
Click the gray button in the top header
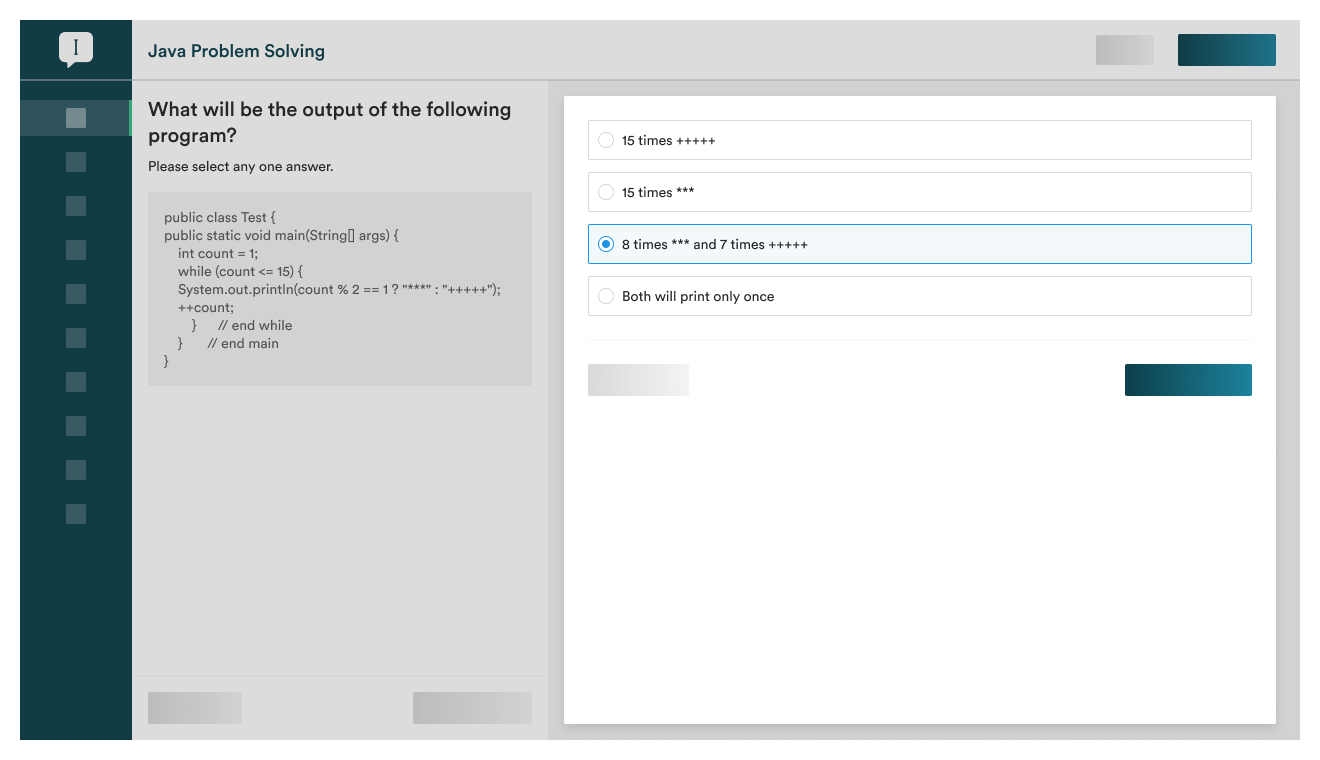coord(1124,50)
